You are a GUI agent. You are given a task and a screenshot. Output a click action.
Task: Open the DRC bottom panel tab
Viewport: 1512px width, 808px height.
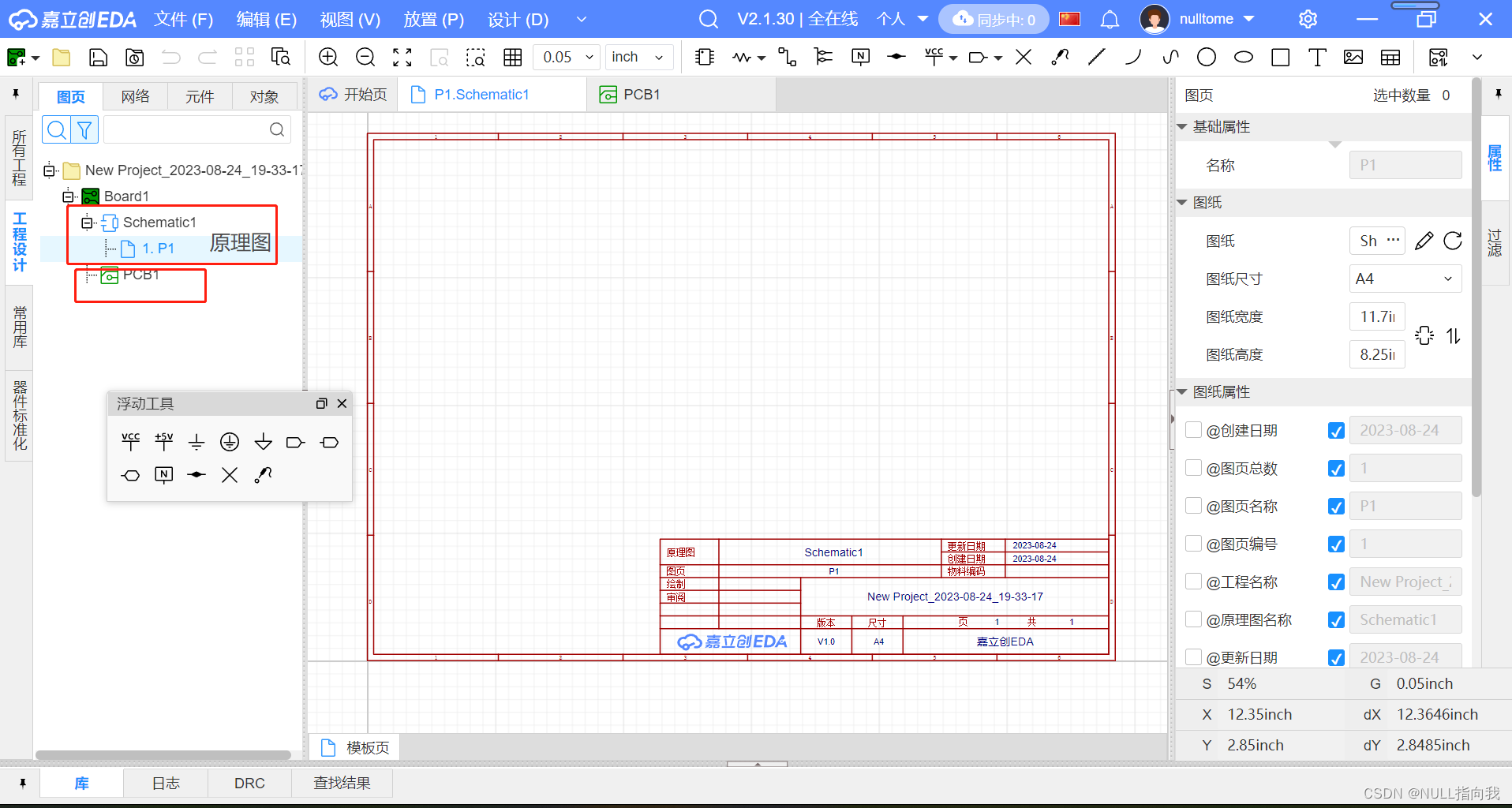(x=249, y=783)
